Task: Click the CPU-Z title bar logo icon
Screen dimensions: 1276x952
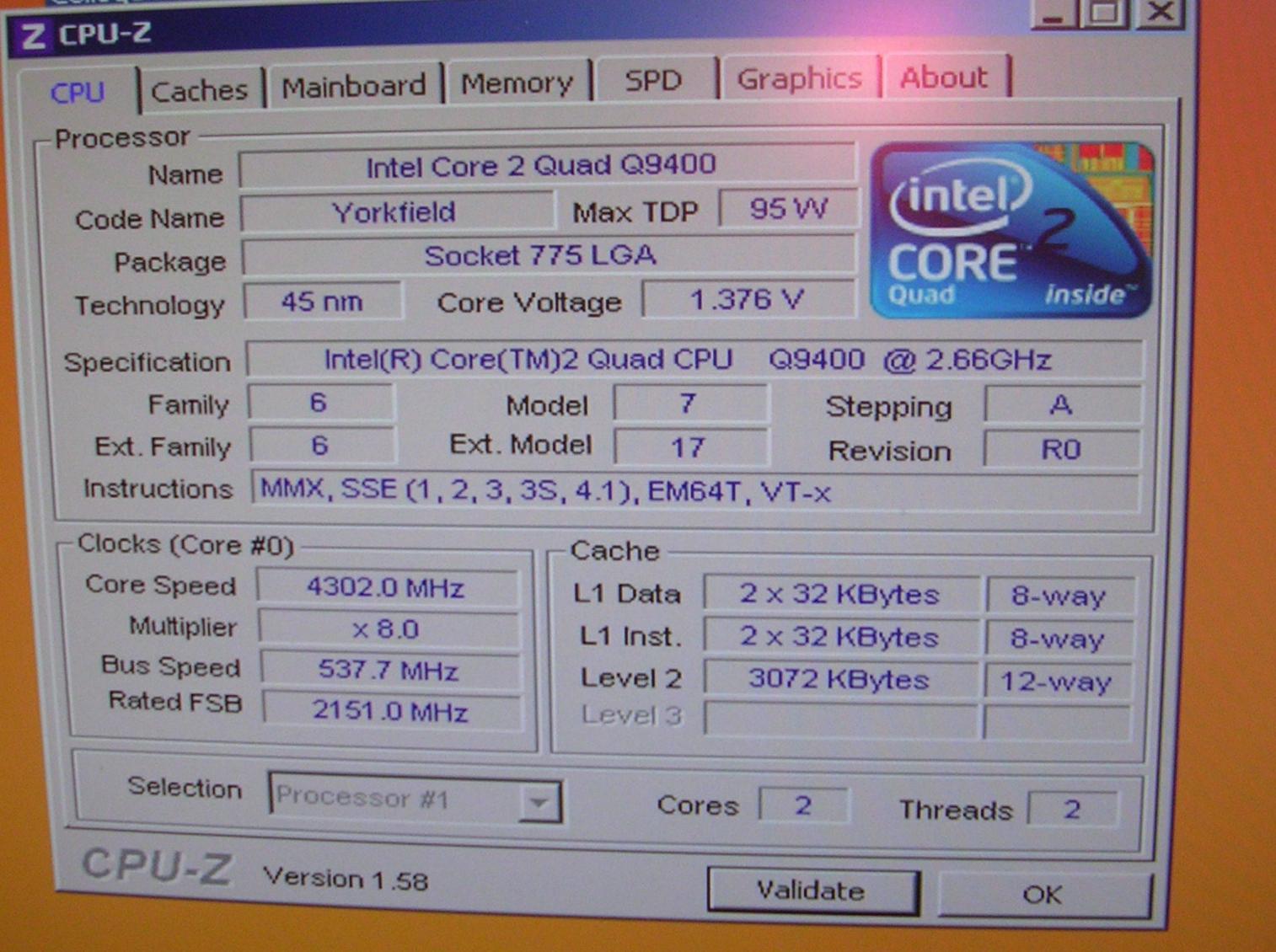Action: (x=33, y=37)
